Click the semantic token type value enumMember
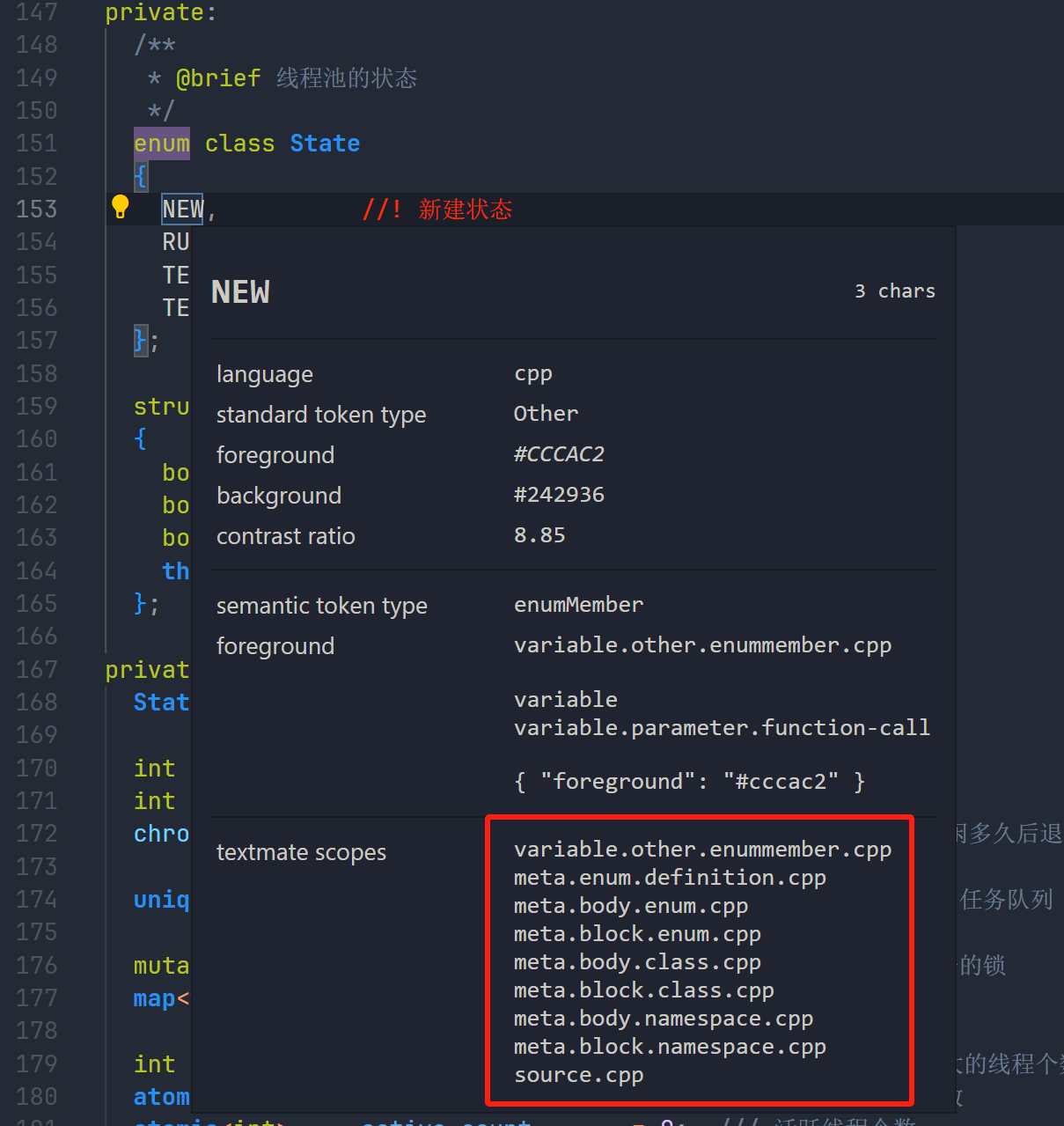 click(578, 605)
